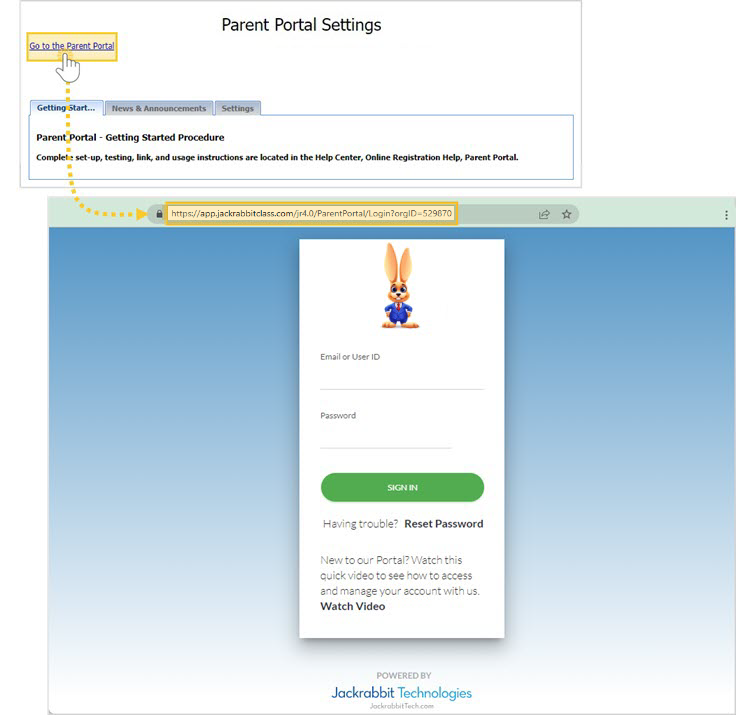Focus the Email or User ID field
The image size is (736, 715).
(402, 378)
